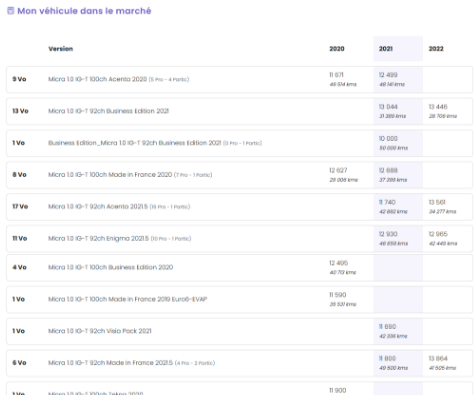Click the 13 446 price for 2022
Image resolution: width=476 pixels, height=395 pixels.
pyautogui.click(x=438, y=107)
